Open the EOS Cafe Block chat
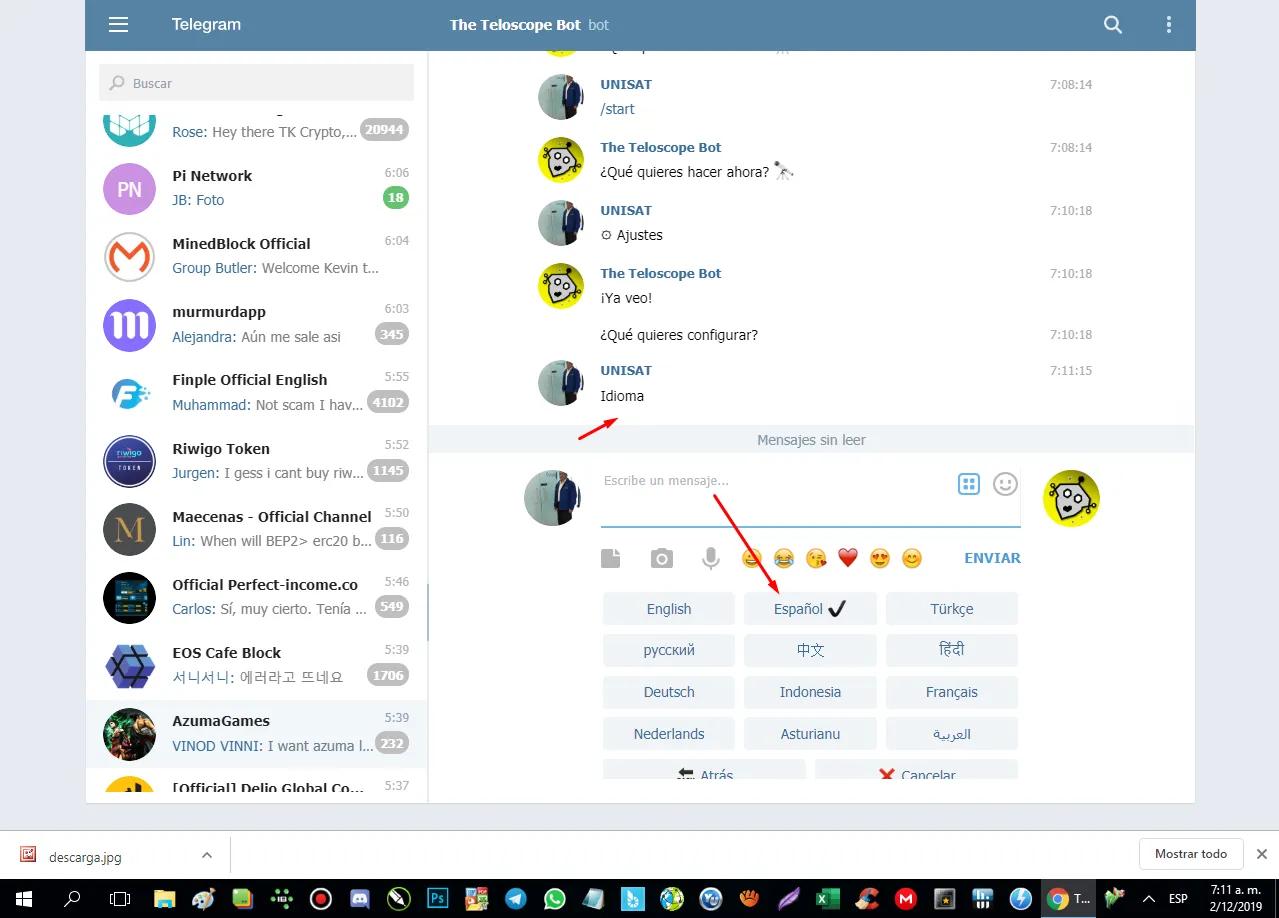The image size is (1279, 918). tap(256, 666)
